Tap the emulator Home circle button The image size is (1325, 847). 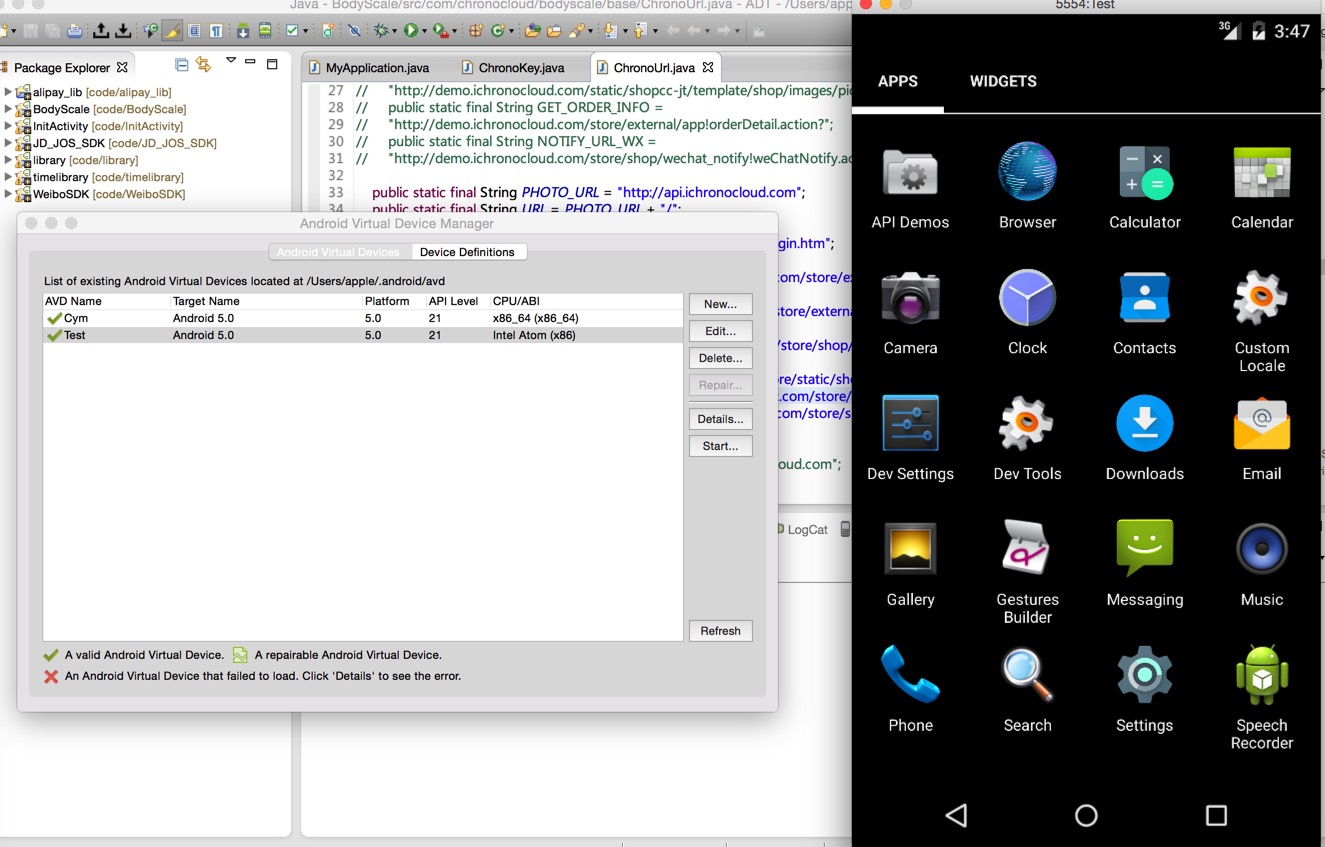(1086, 815)
